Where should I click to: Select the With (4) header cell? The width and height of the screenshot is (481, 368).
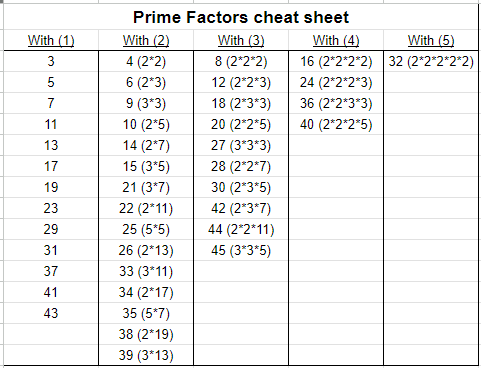tap(336, 40)
